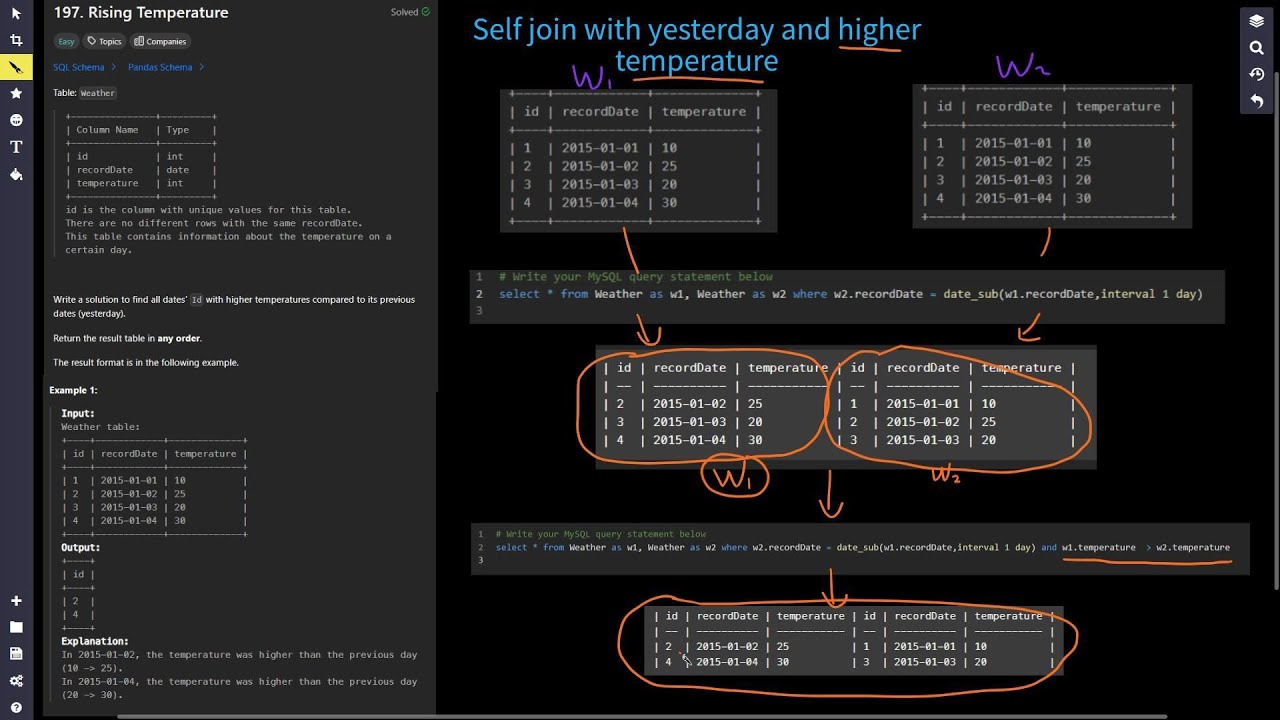This screenshot has height=720, width=1280.
Task: Select the pointer arrow tool
Action: point(16,13)
